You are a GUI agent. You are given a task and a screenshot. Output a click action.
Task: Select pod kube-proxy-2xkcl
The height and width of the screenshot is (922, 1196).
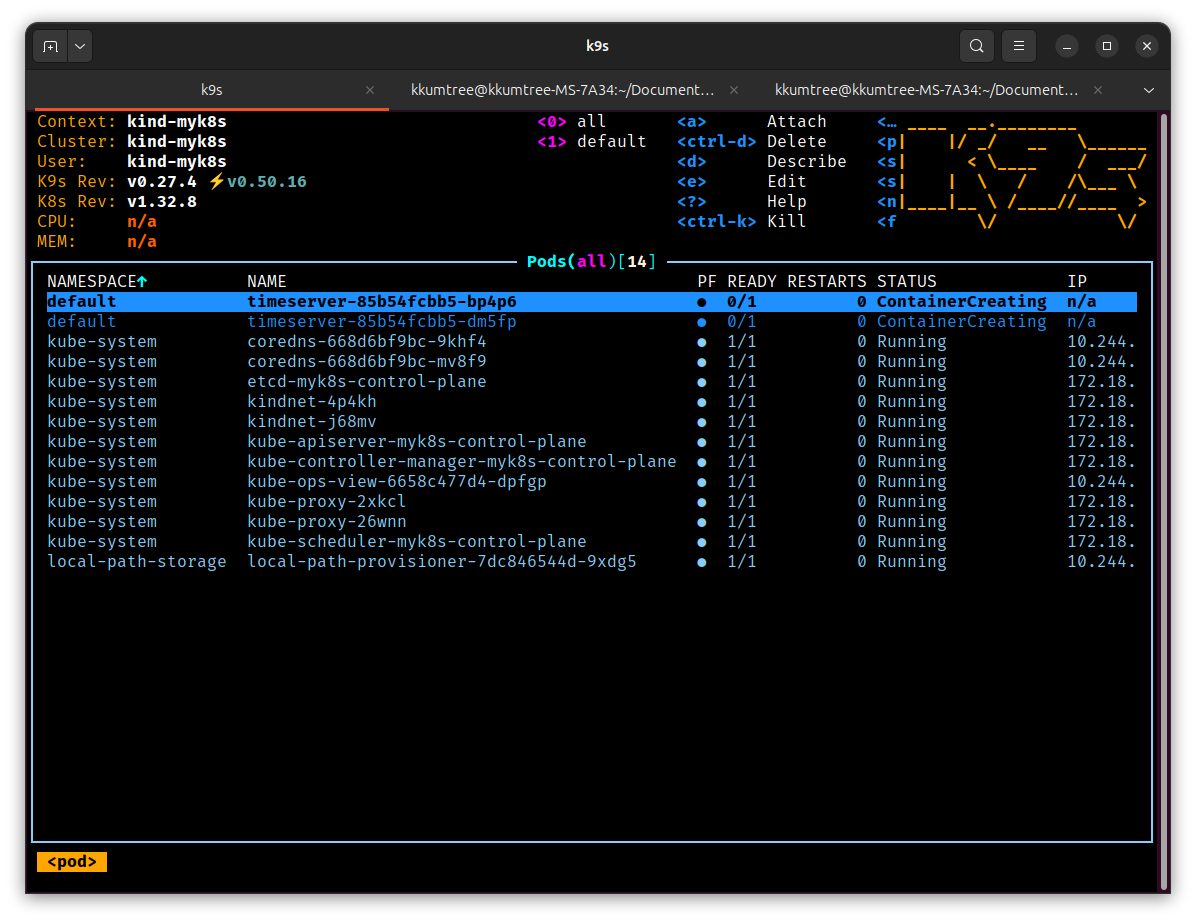click(x=591, y=502)
